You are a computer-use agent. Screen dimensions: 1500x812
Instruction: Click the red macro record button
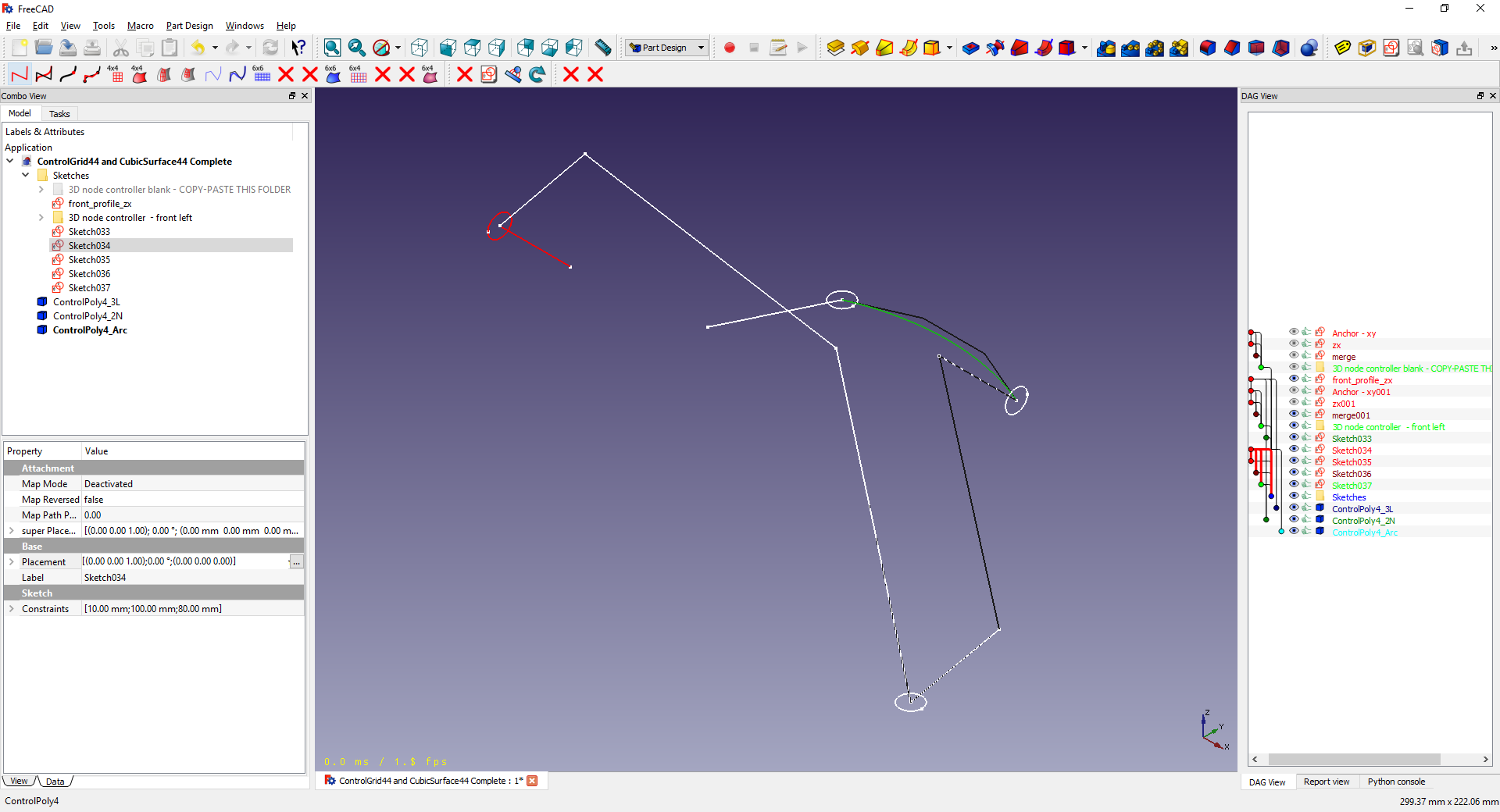click(730, 48)
